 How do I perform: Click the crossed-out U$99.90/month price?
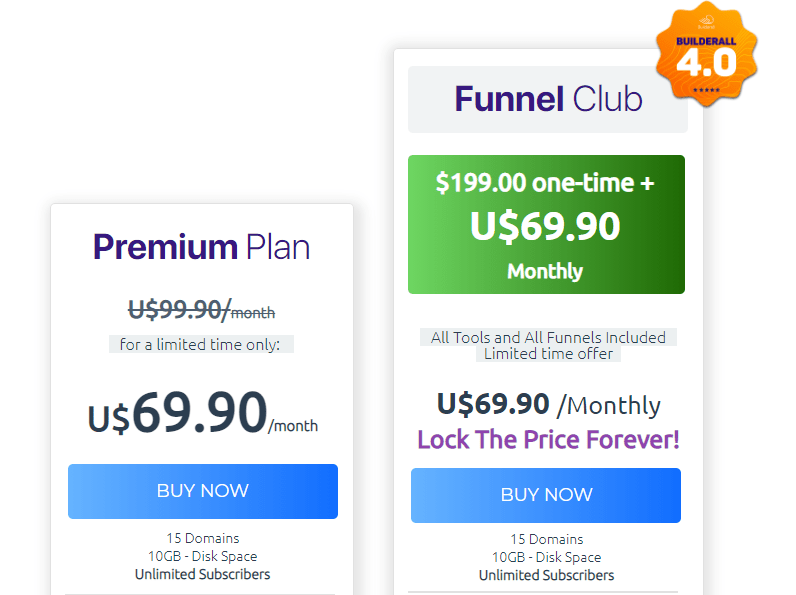point(201,311)
